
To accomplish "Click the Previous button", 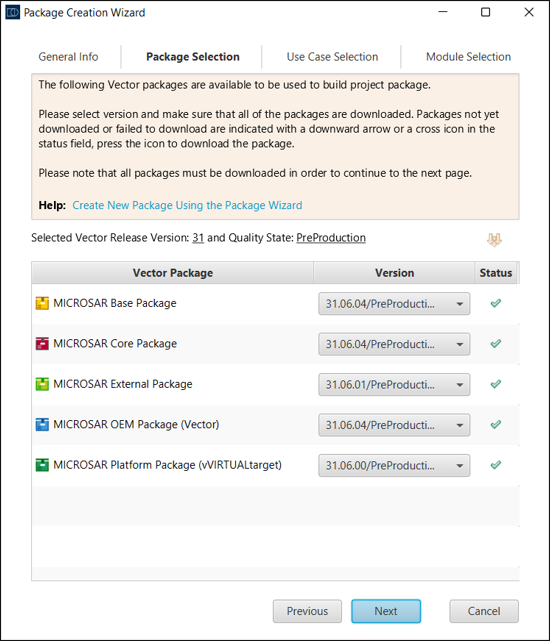I will [307, 611].
